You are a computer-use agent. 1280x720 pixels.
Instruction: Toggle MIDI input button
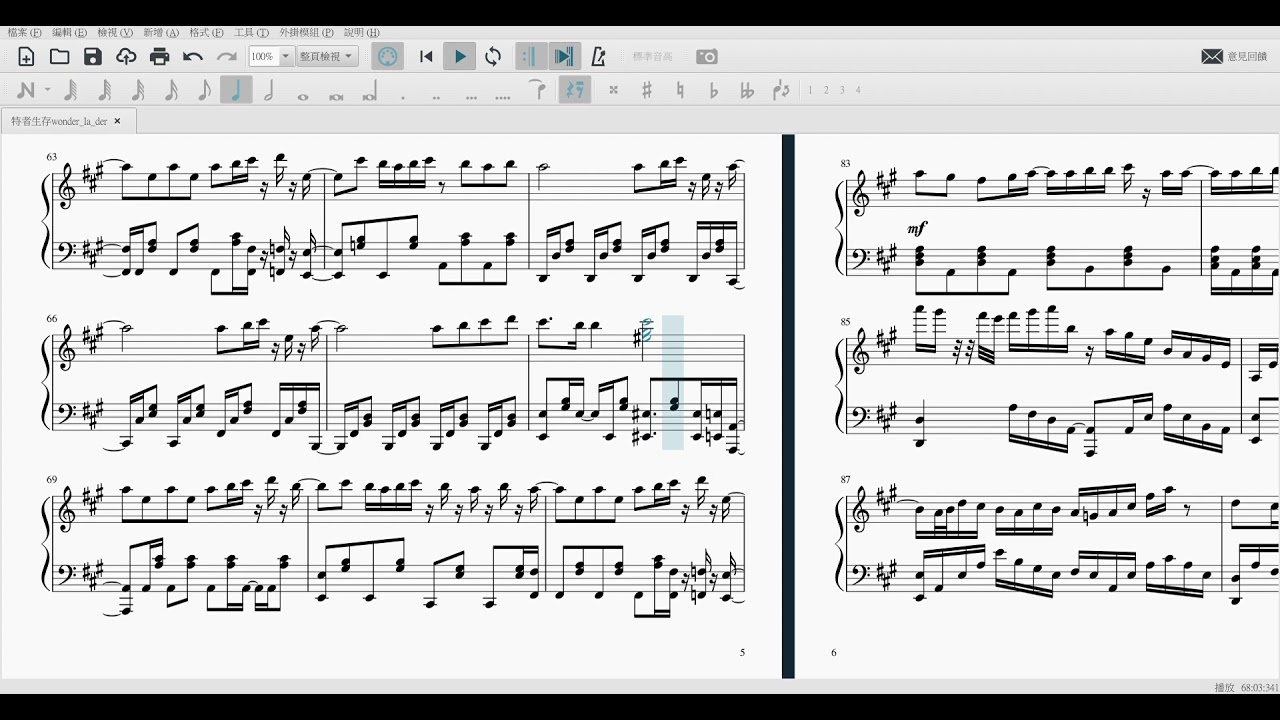[x=388, y=57]
